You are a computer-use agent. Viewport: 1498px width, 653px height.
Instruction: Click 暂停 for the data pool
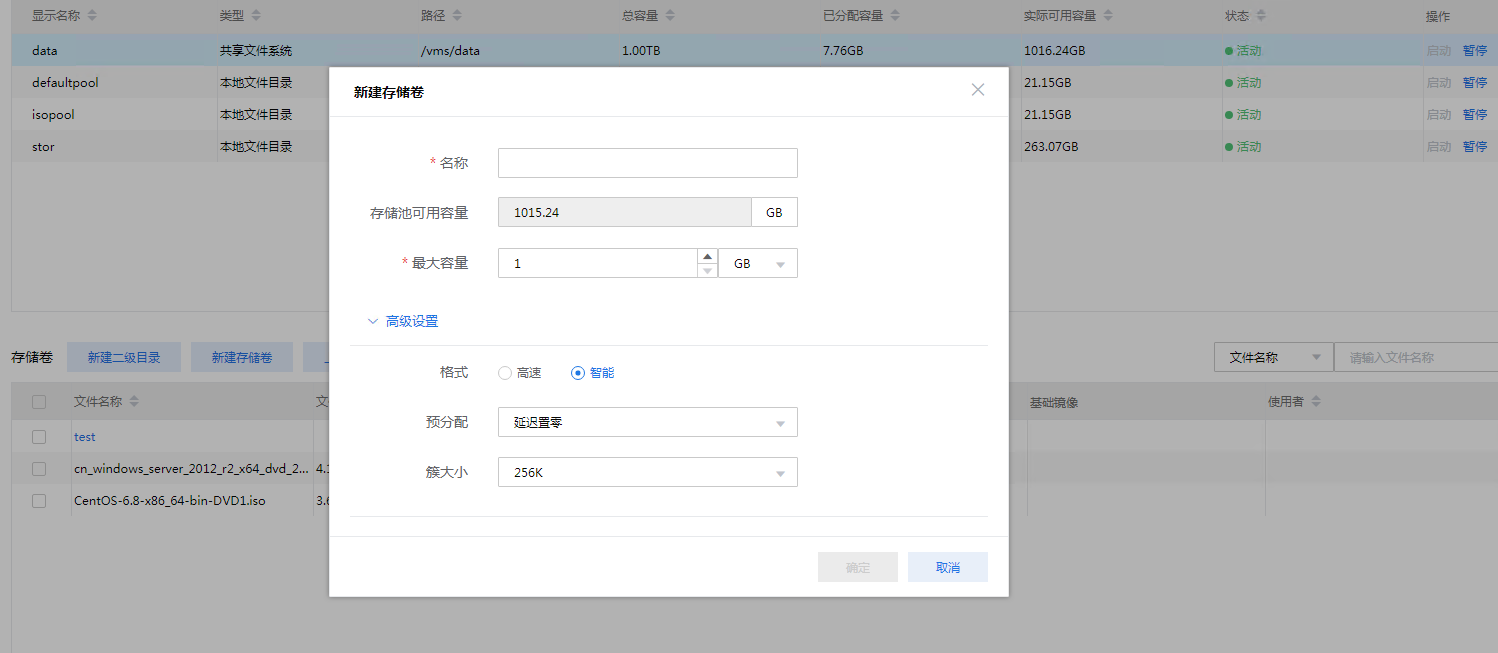tap(1474, 50)
